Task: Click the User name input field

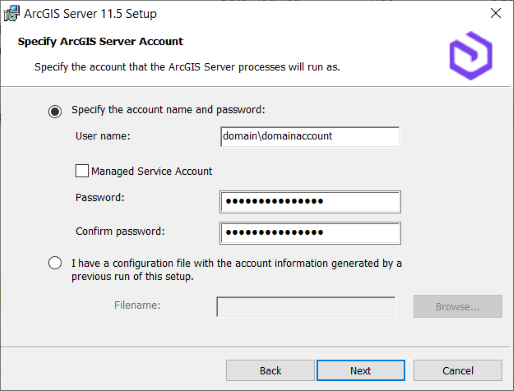Action: pyautogui.click(x=310, y=136)
